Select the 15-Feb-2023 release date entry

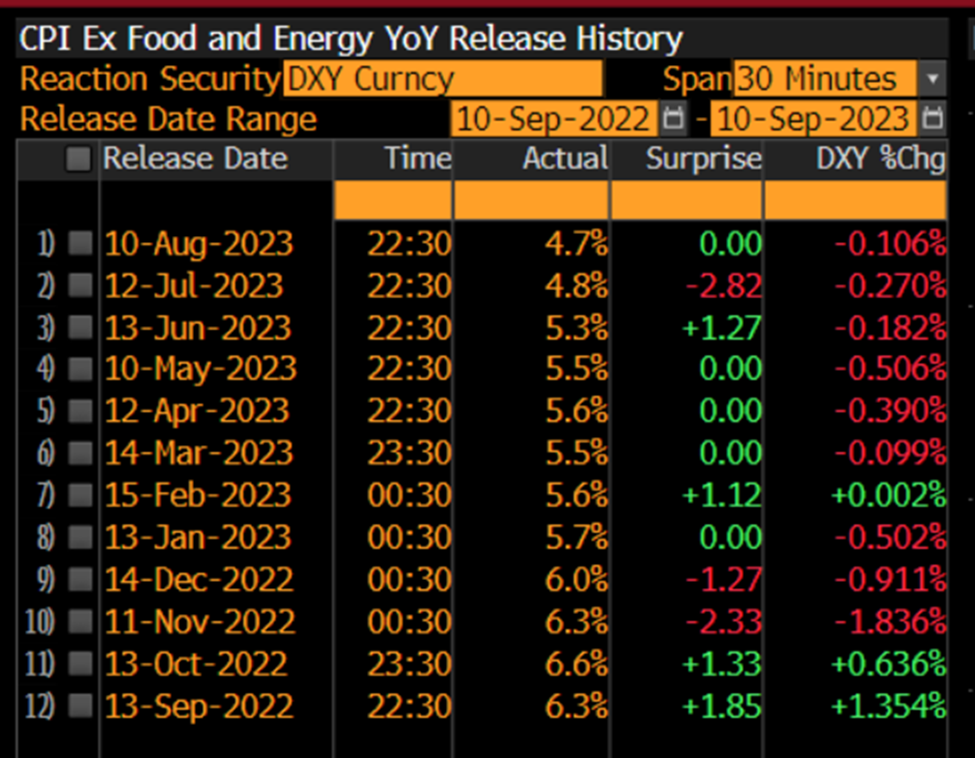click(x=199, y=495)
